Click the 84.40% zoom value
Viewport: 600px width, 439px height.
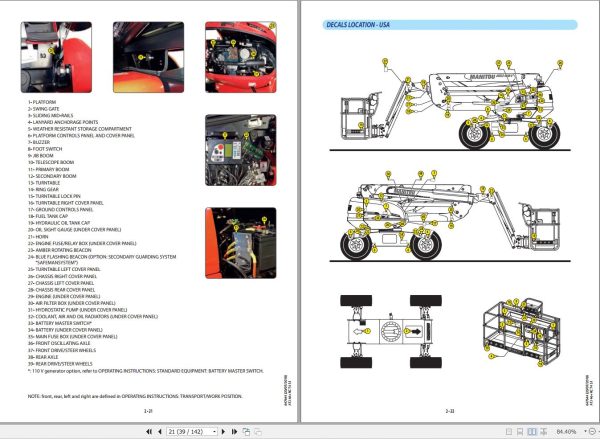pyautogui.click(x=566, y=432)
